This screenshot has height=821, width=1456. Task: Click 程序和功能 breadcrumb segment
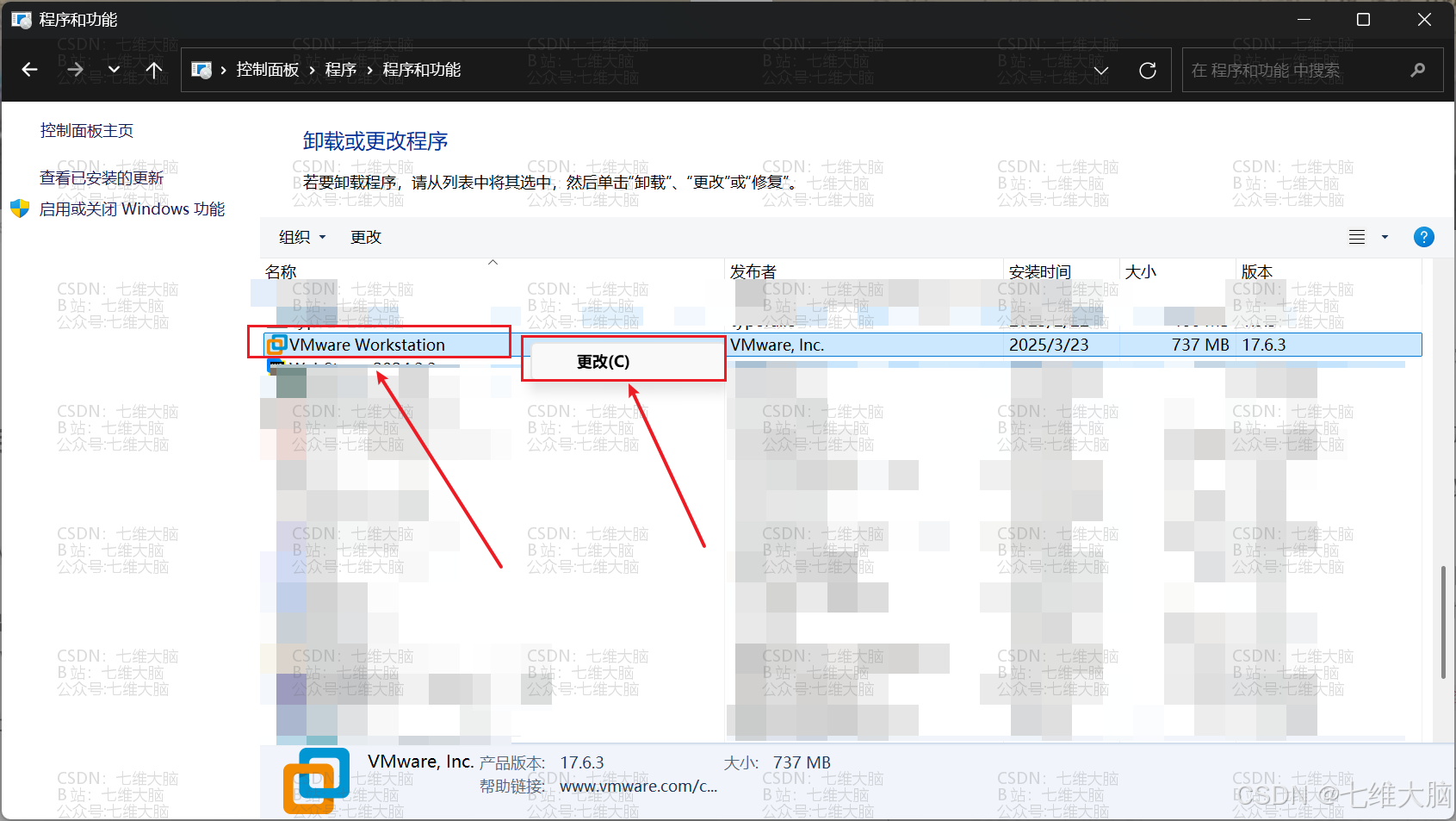[x=422, y=70]
